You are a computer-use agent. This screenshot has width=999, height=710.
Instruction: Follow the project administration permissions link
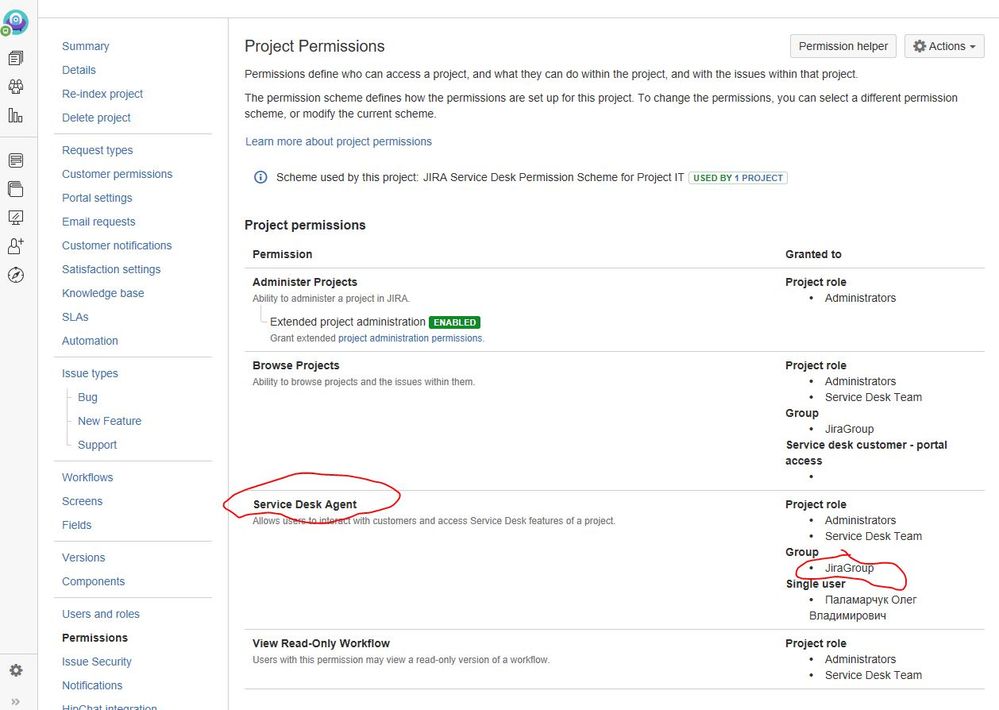(x=410, y=338)
